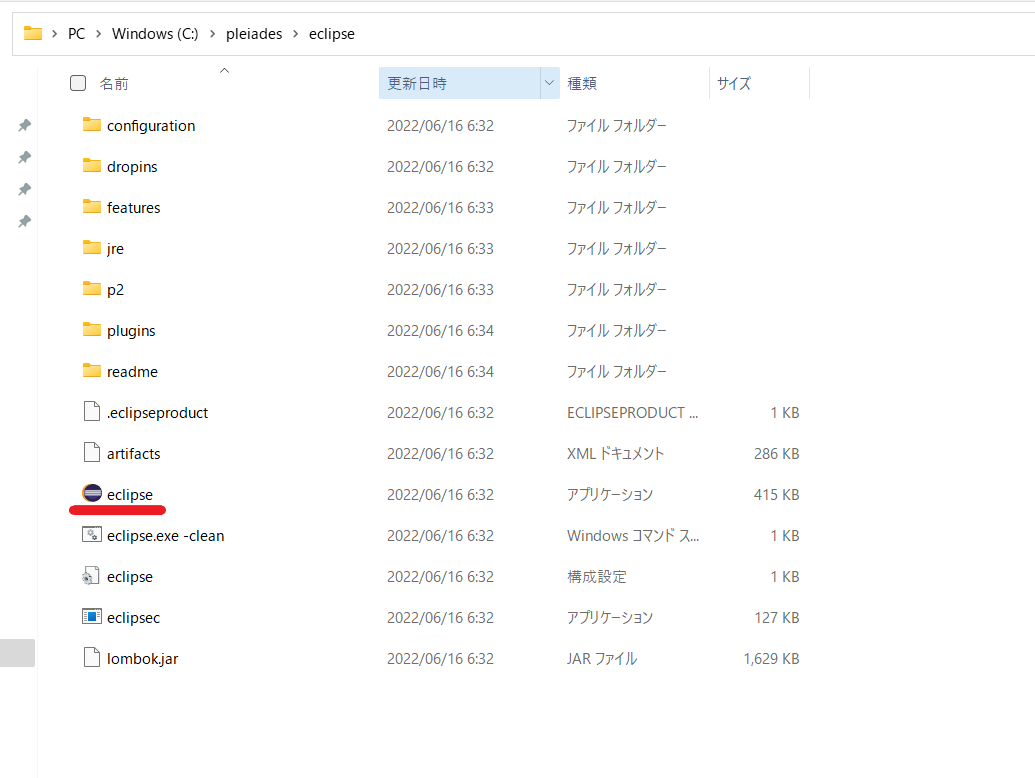Image resolution: width=1035 pixels, height=778 pixels.
Task: Click the readme folder icon
Action: [x=92, y=370]
